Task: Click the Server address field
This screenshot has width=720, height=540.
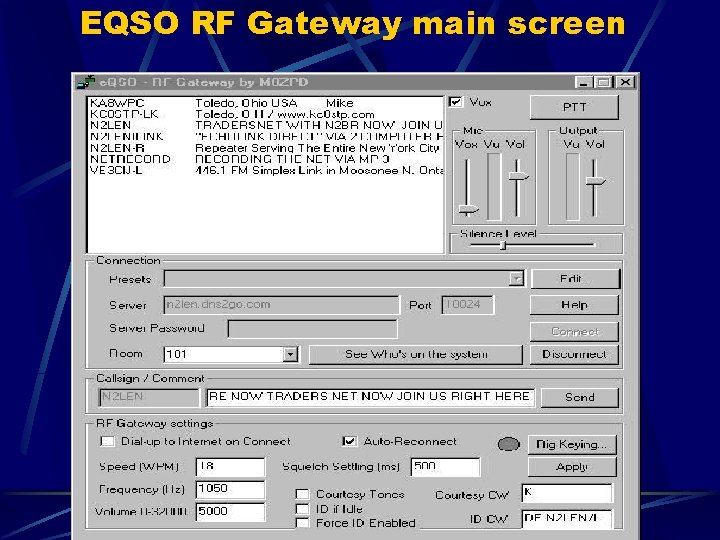Action: pyautogui.click(x=281, y=305)
